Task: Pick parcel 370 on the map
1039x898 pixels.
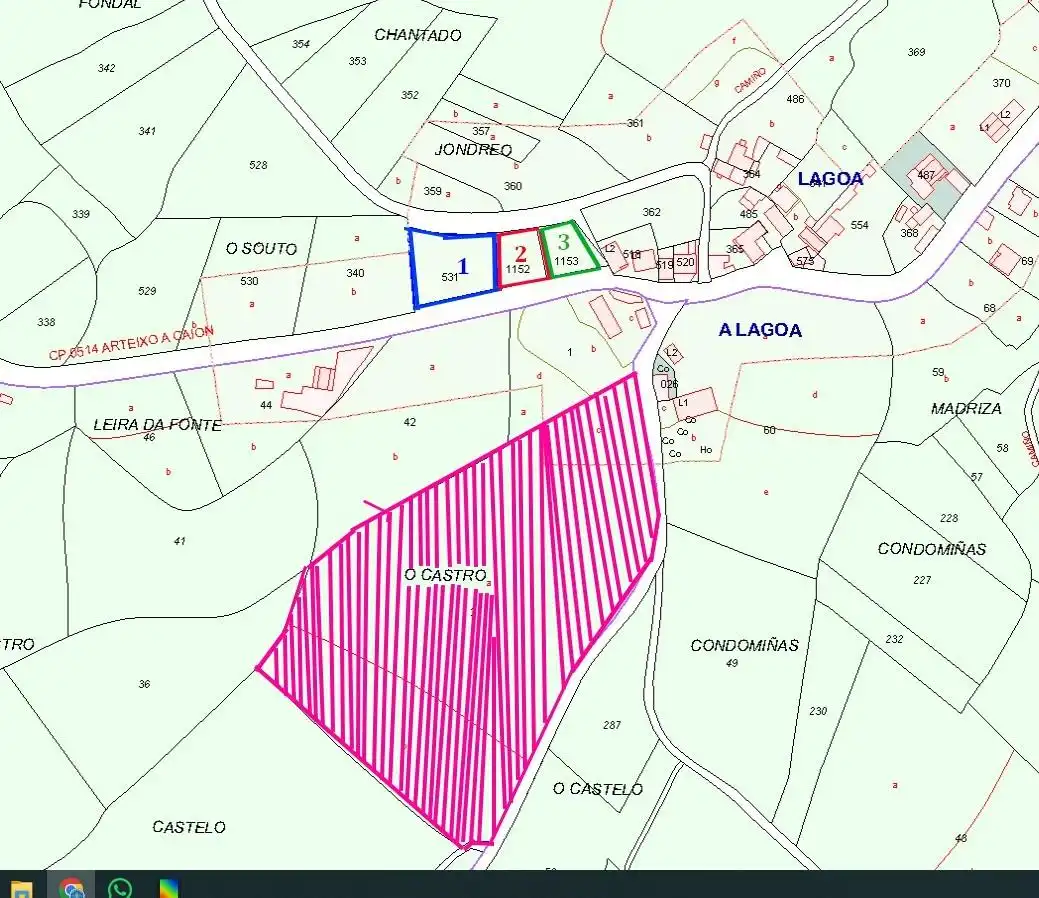Action: click(1001, 84)
